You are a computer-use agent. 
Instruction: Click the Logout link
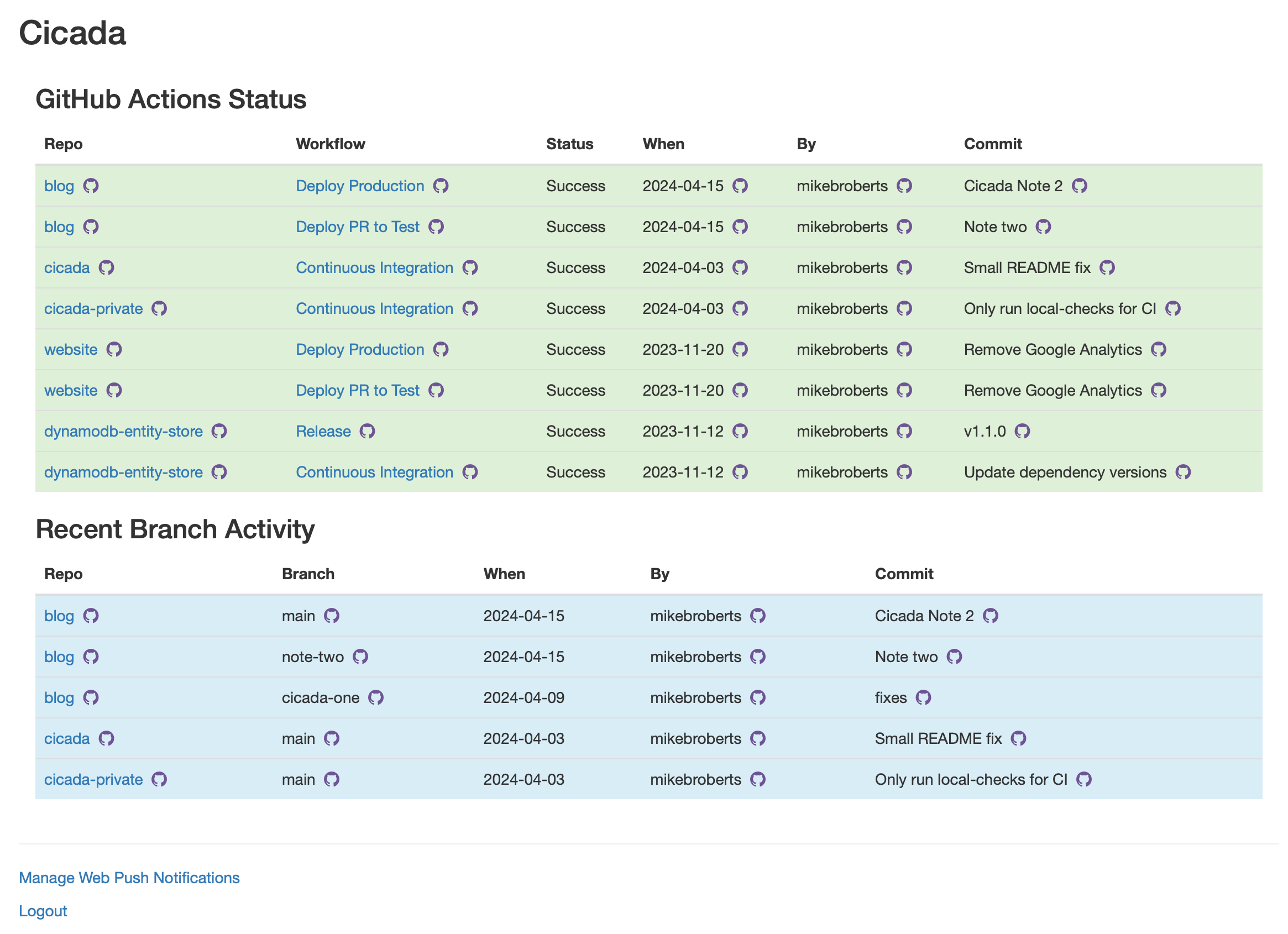click(x=43, y=911)
